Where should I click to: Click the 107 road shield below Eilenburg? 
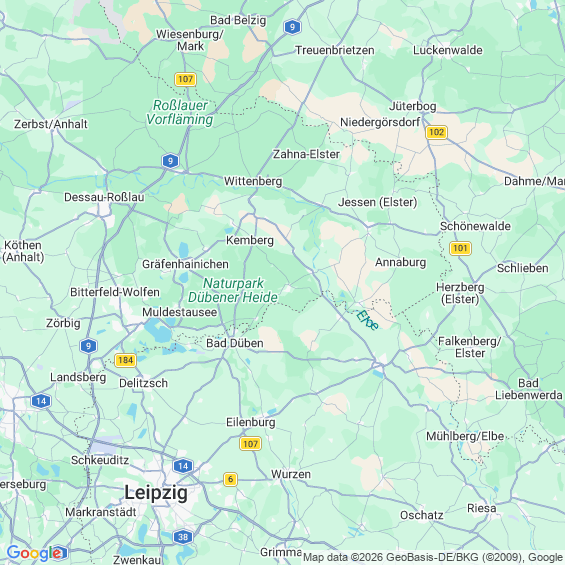250,444
